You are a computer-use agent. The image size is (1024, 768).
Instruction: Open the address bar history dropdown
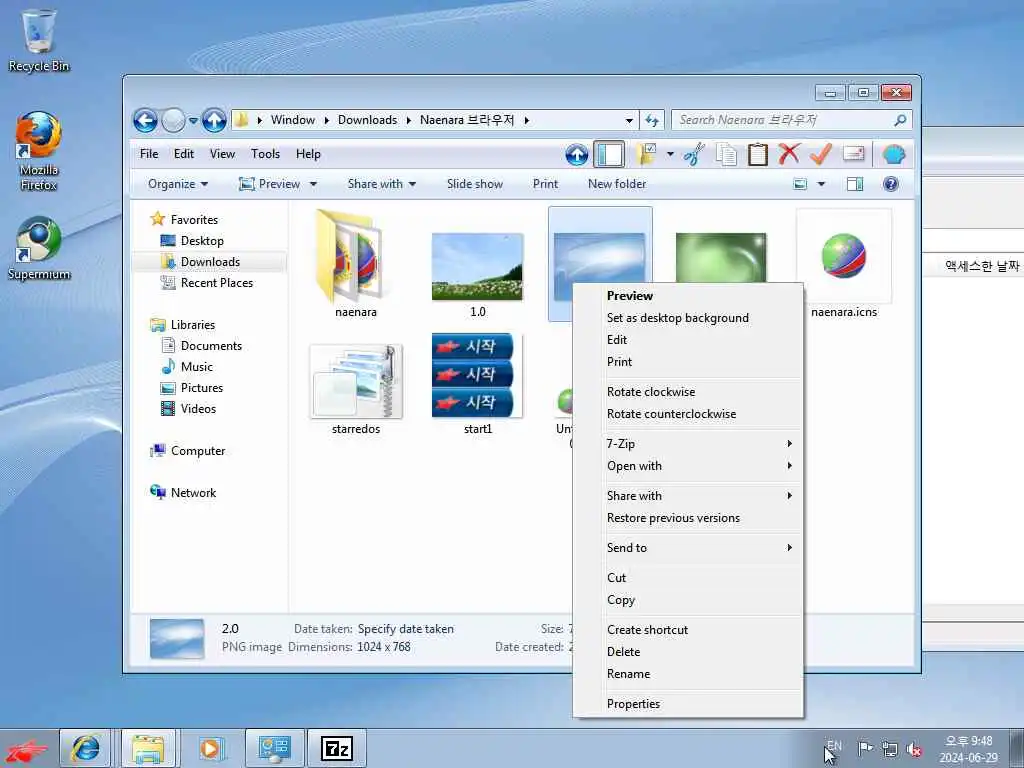click(629, 121)
